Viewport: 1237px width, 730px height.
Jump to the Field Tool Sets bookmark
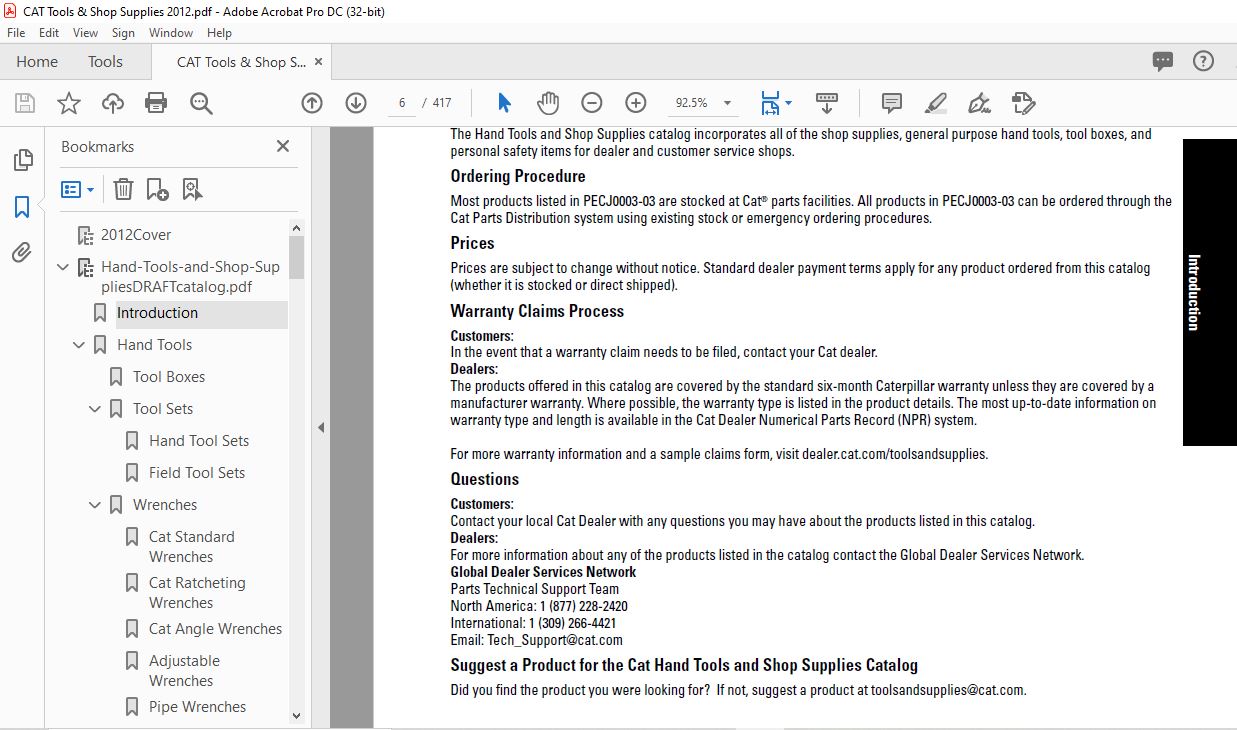click(x=197, y=473)
